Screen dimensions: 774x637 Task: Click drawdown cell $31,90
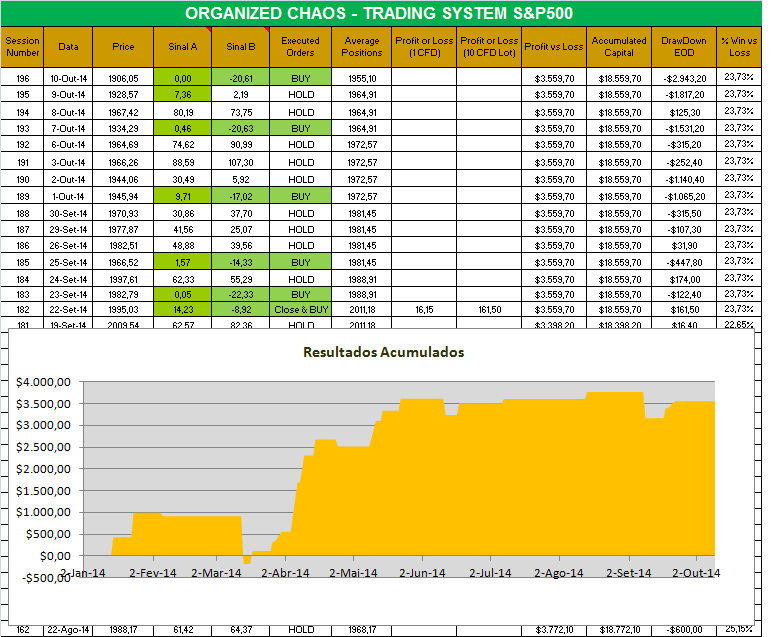(684, 245)
